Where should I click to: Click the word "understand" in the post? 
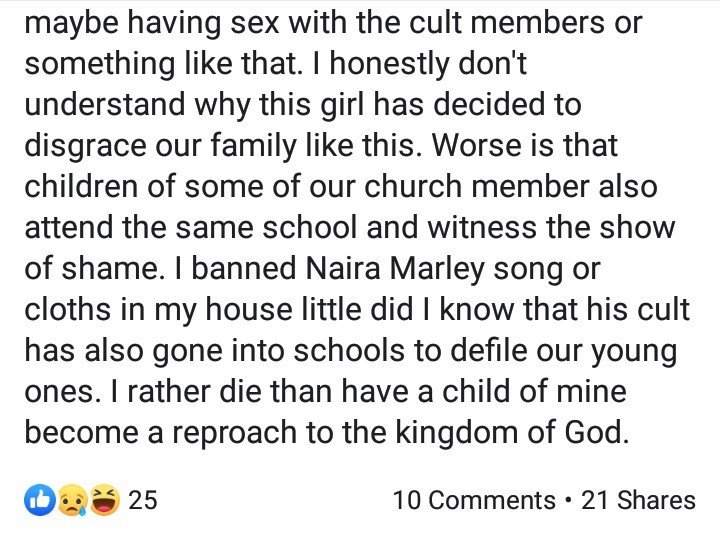click(x=105, y=104)
